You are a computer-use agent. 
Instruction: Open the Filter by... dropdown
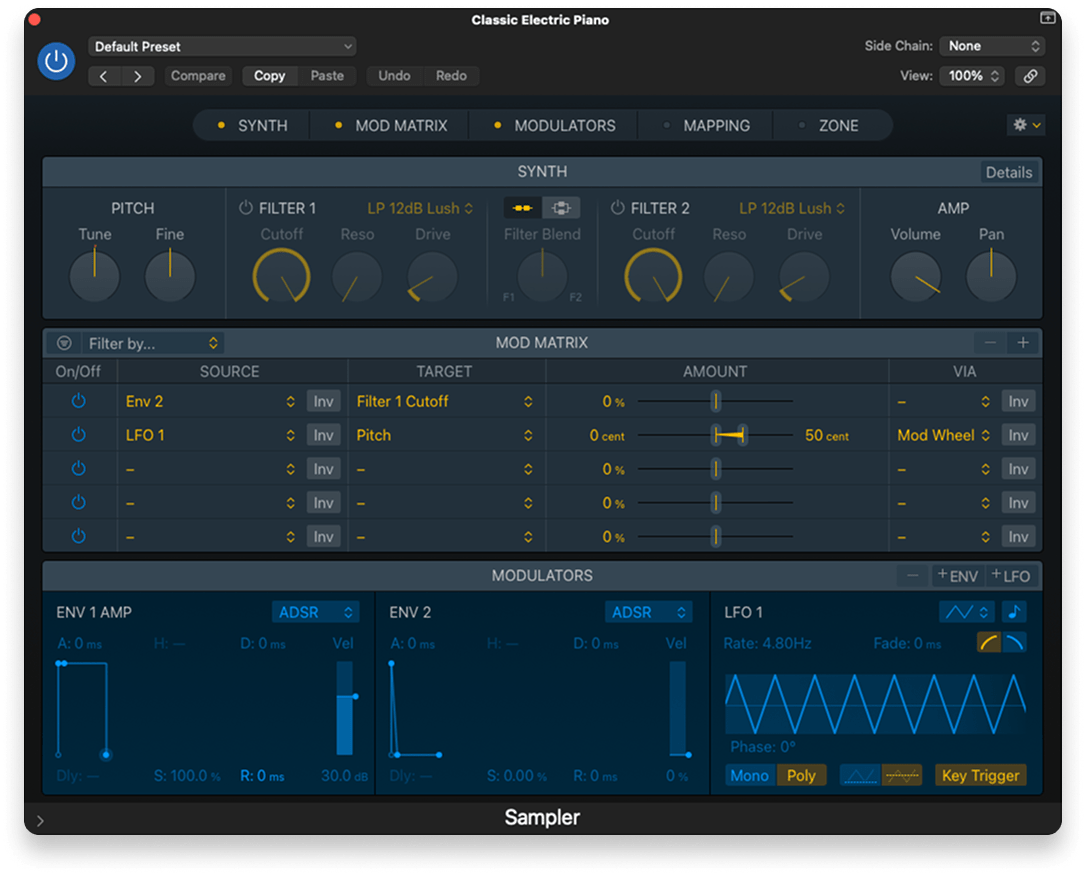point(153,343)
